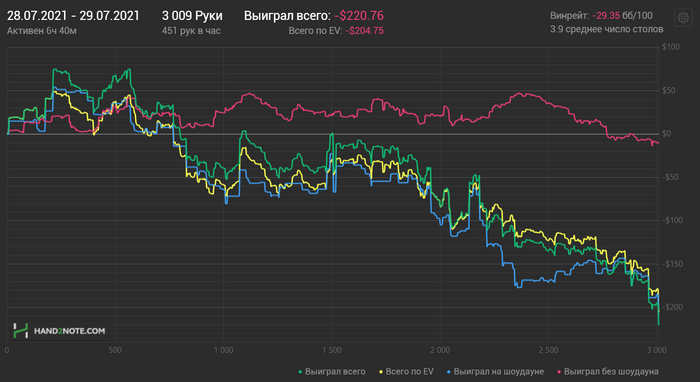Open the HAND2NOTE.COM watermark link

(x=70, y=331)
